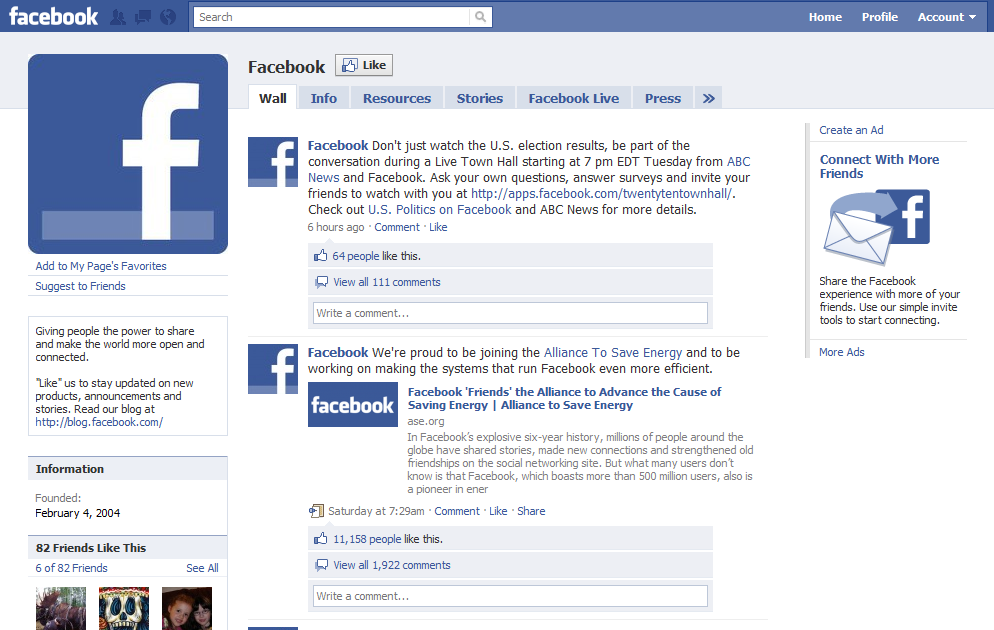Switch to the Resources tab
Screen dimensions: 994x630
coord(397,98)
